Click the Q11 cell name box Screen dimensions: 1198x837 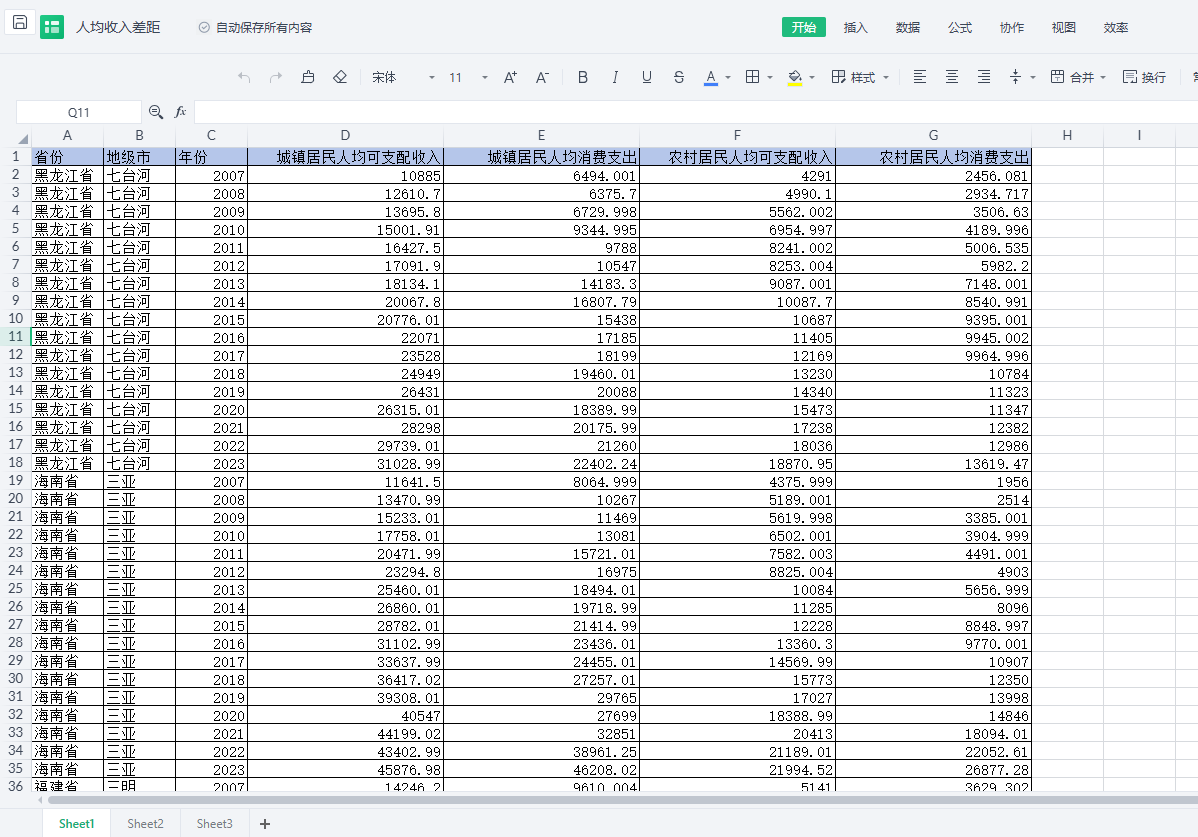[x=79, y=112]
